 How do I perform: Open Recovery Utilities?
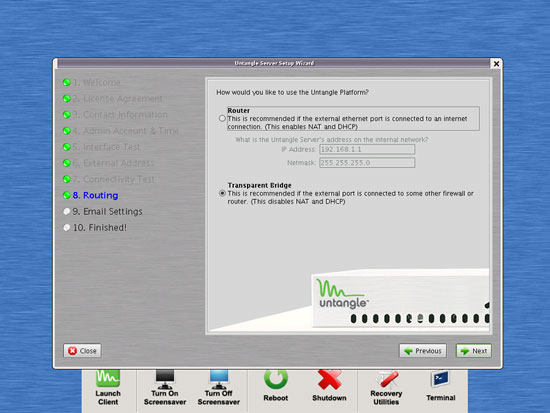386,388
